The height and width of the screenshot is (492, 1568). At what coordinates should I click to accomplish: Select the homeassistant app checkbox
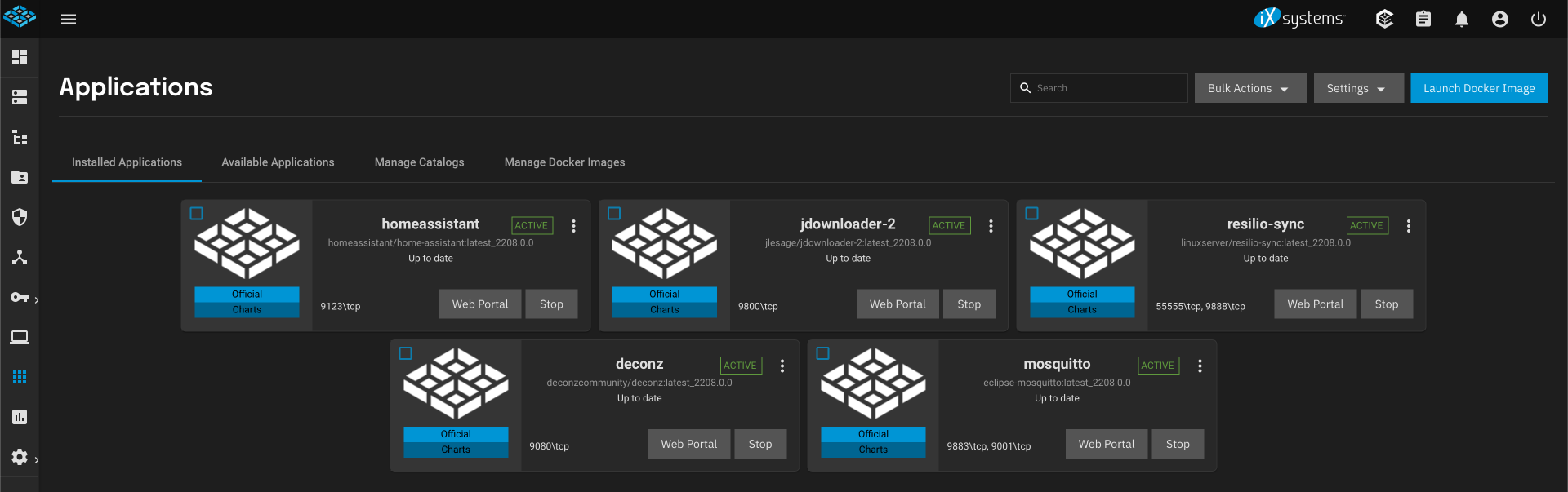coord(197,214)
